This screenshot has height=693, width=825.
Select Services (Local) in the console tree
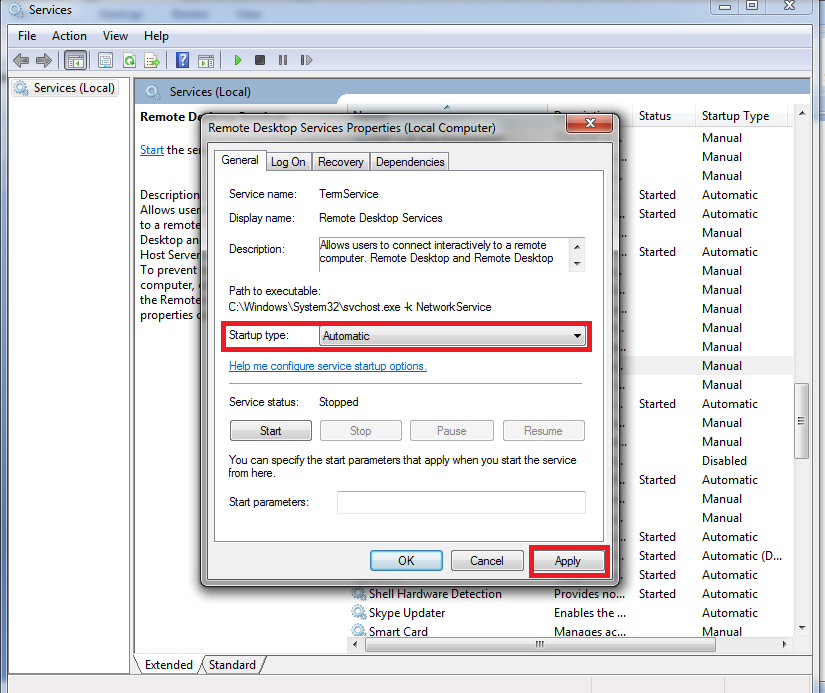[x=66, y=88]
